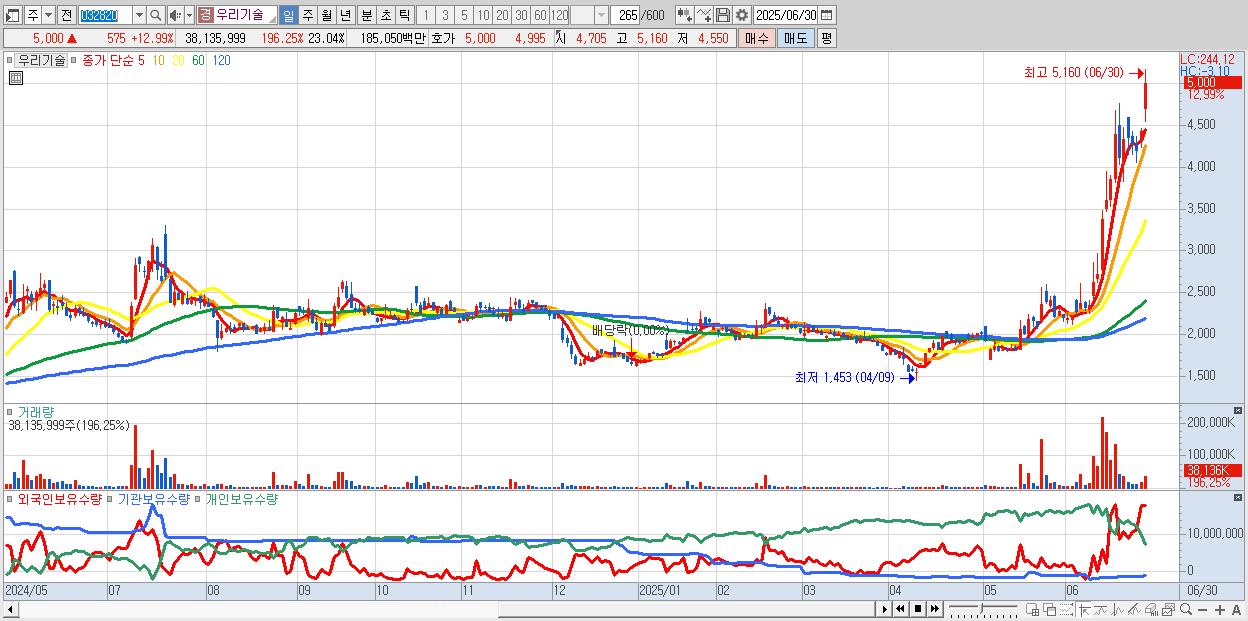Image resolution: width=1248 pixels, height=621 pixels.
Task: Zoom out chart with minus icon
Action: (1203, 609)
